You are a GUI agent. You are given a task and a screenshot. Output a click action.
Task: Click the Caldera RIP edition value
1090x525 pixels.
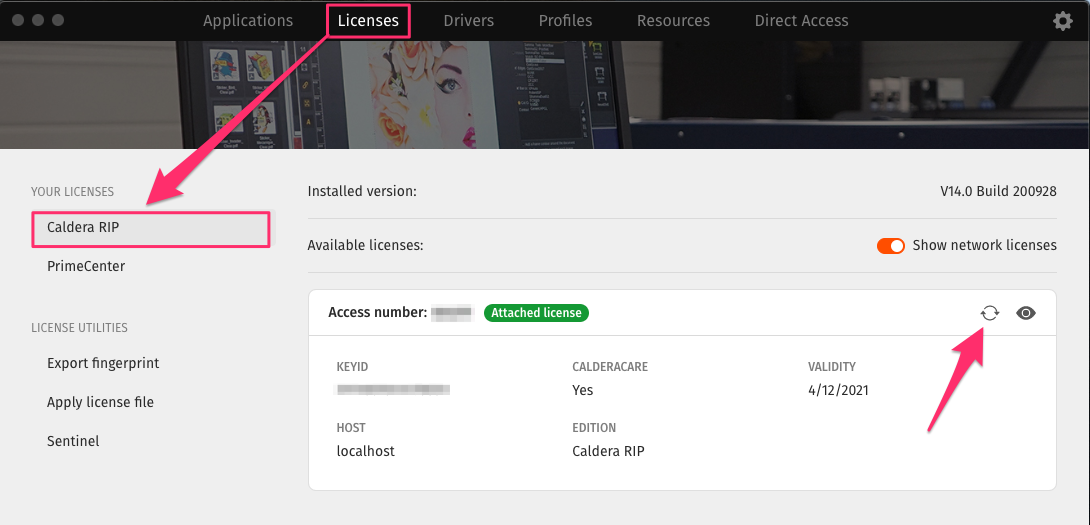(x=608, y=451)
